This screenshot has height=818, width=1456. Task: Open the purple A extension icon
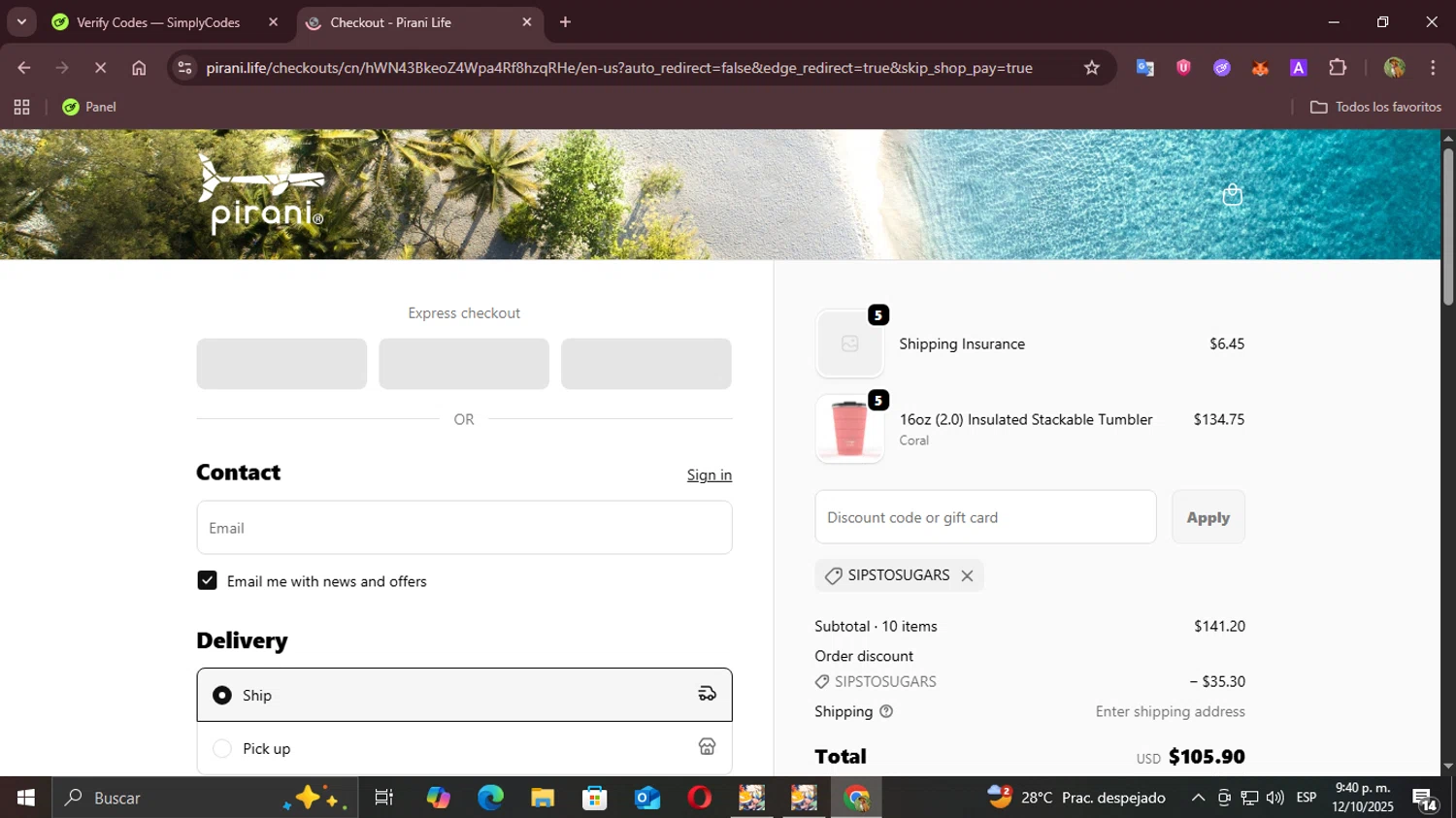[1299, 68]
